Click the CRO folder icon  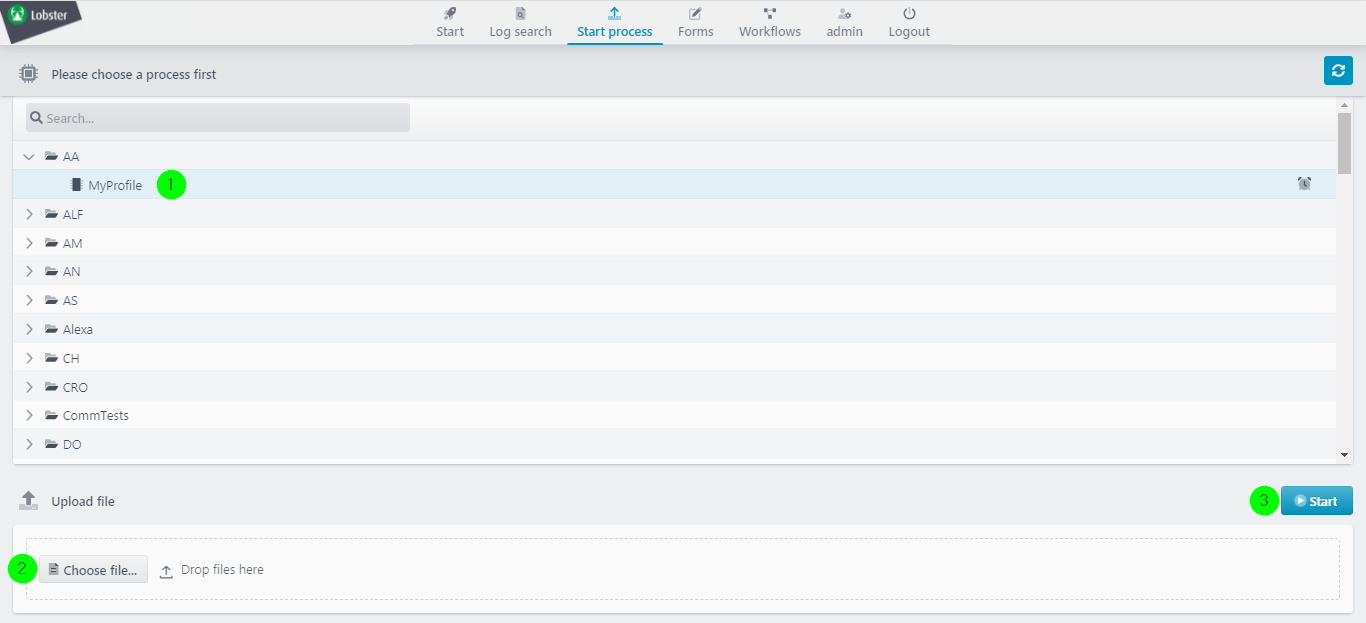52,387
